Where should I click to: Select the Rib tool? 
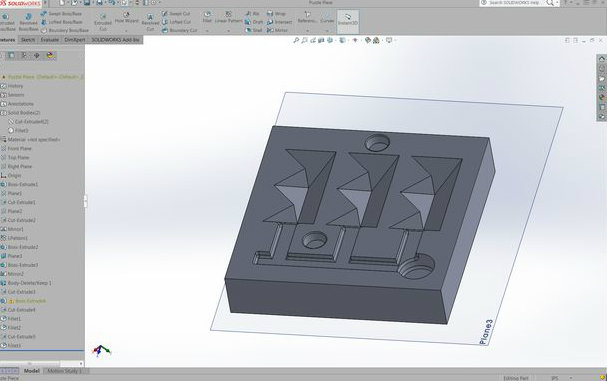[252, 14]
